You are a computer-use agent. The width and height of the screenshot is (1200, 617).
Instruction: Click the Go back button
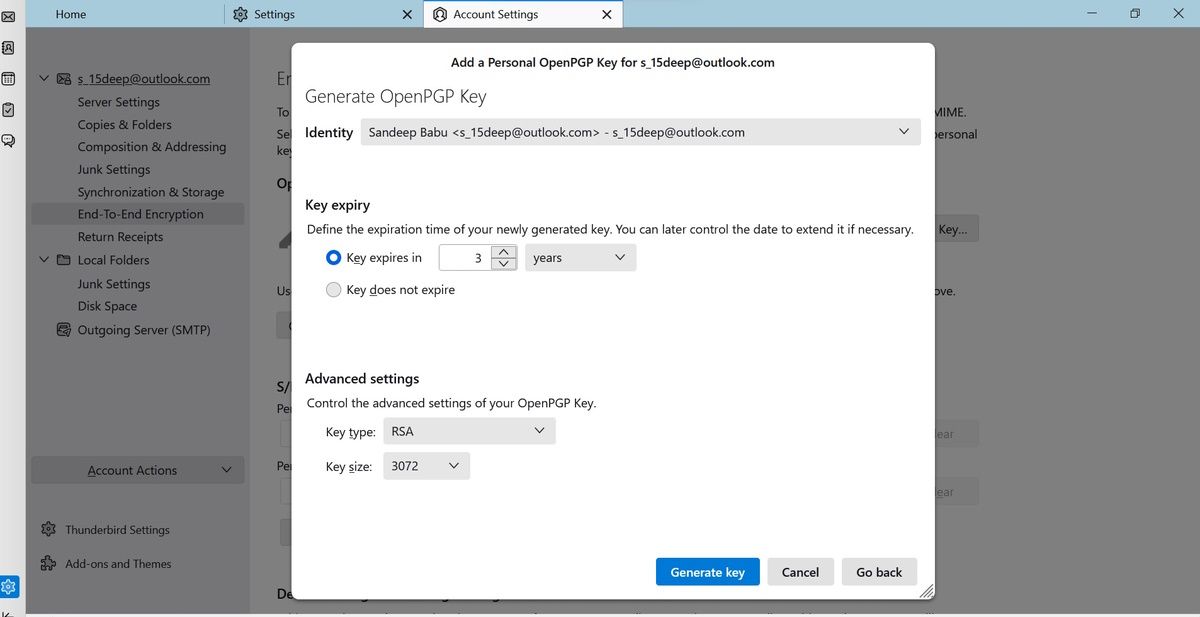coord(879,572)
